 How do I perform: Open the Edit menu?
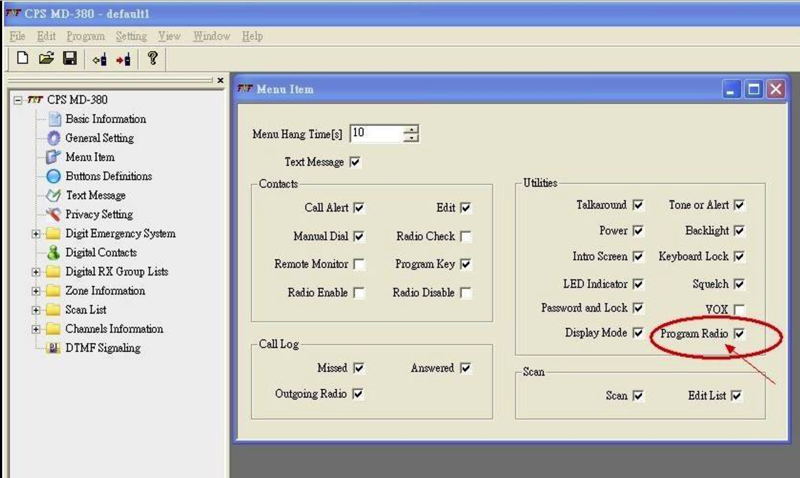coord(46,36)
